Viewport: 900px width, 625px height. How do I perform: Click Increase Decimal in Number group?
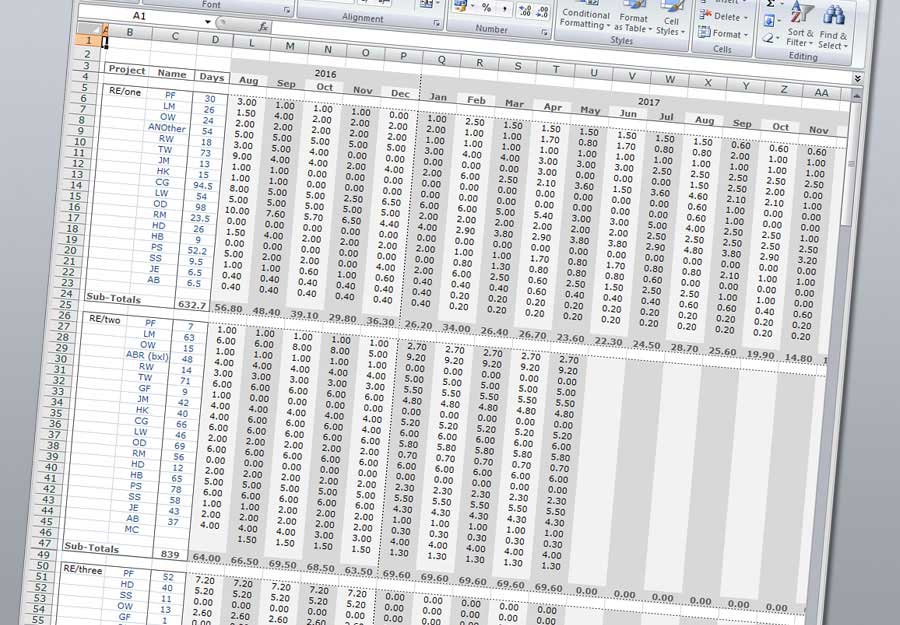coord(525,10)
